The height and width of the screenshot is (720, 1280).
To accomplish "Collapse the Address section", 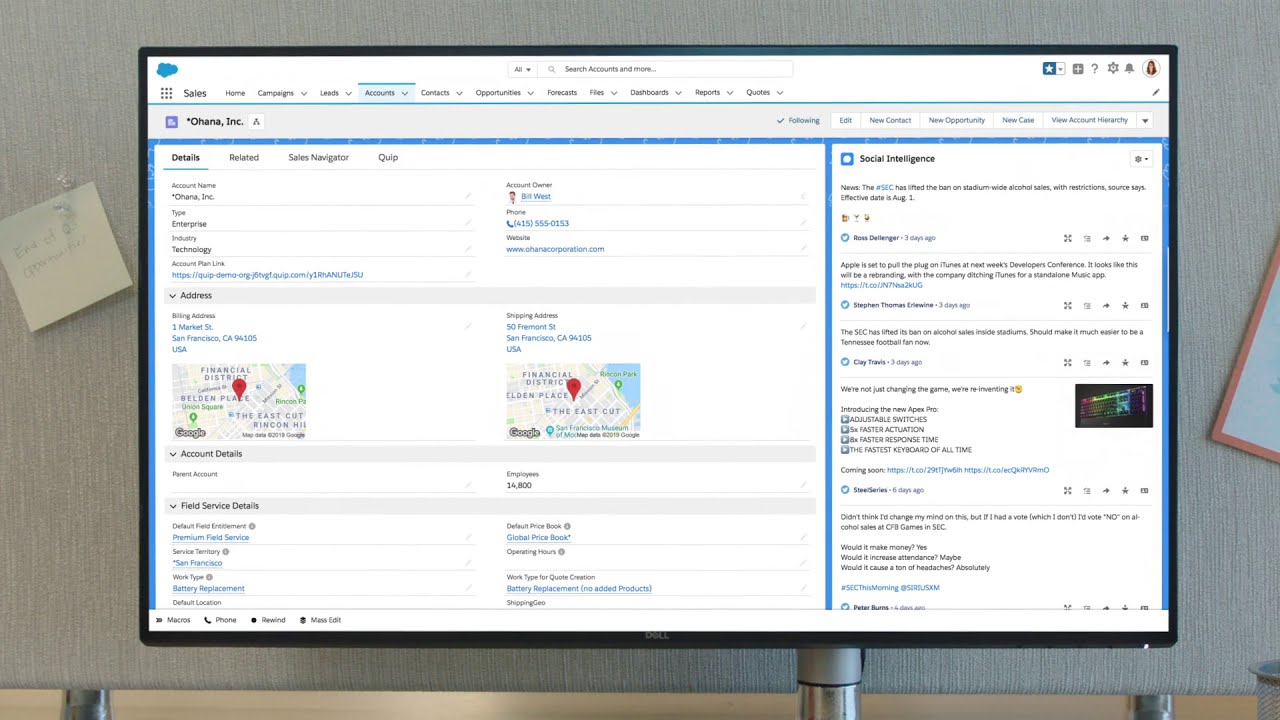I will (x=172, y=296).
